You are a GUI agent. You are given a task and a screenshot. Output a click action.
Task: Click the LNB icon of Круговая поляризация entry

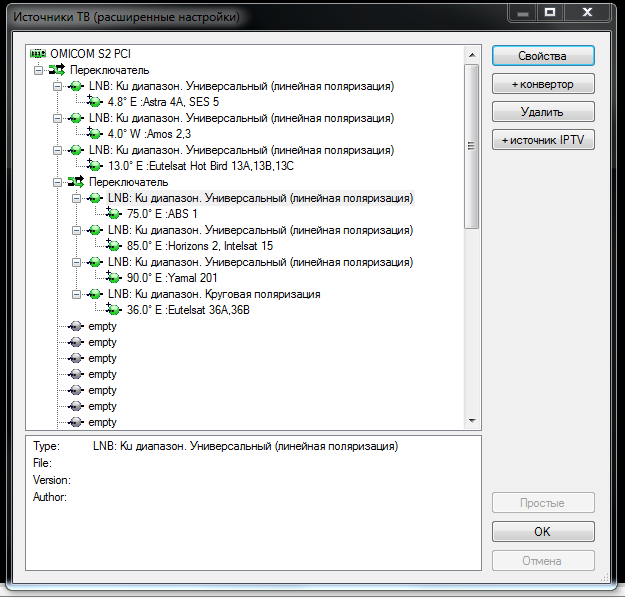pos(95,294)
